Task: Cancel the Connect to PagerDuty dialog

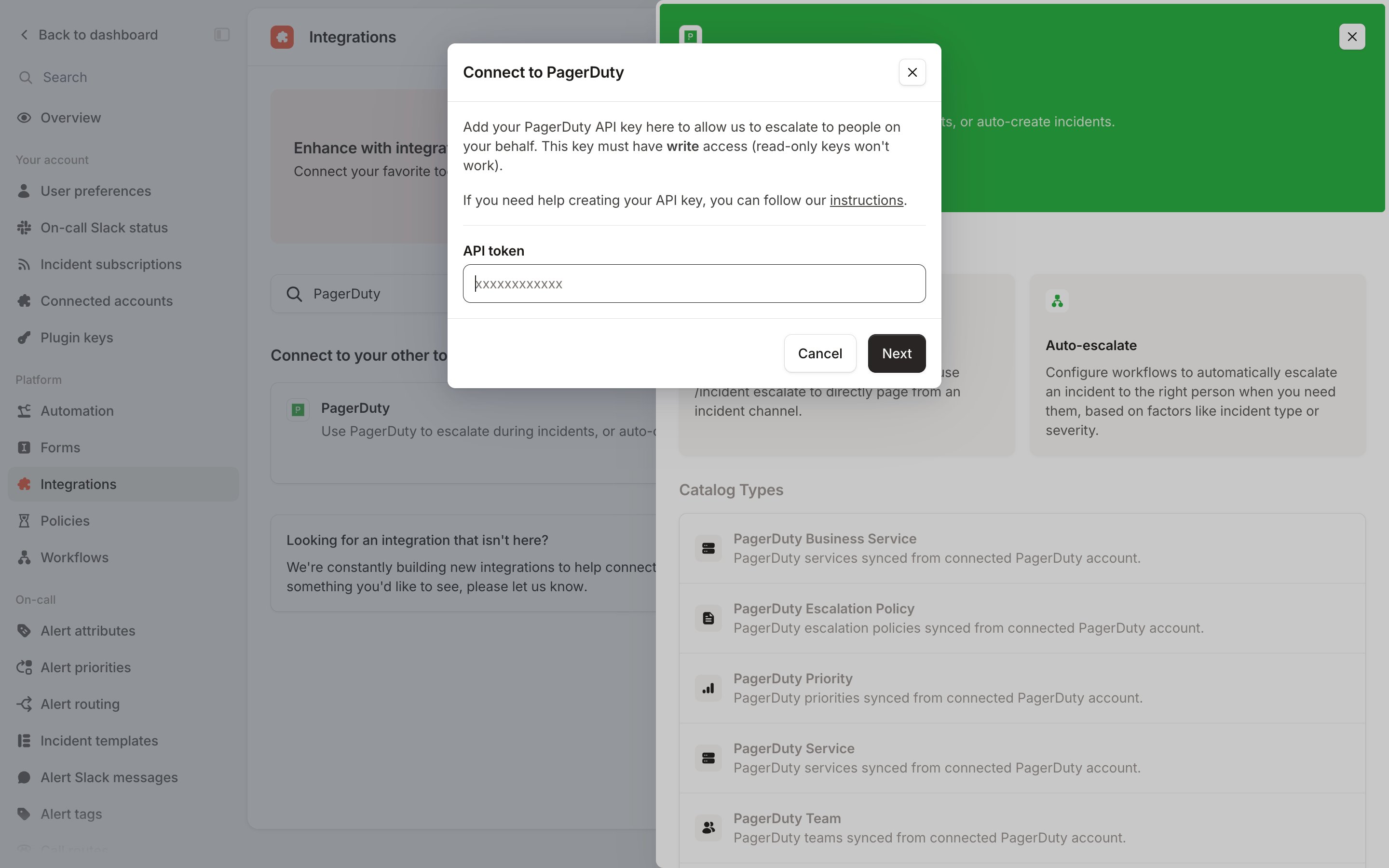Action: (819, 353)
